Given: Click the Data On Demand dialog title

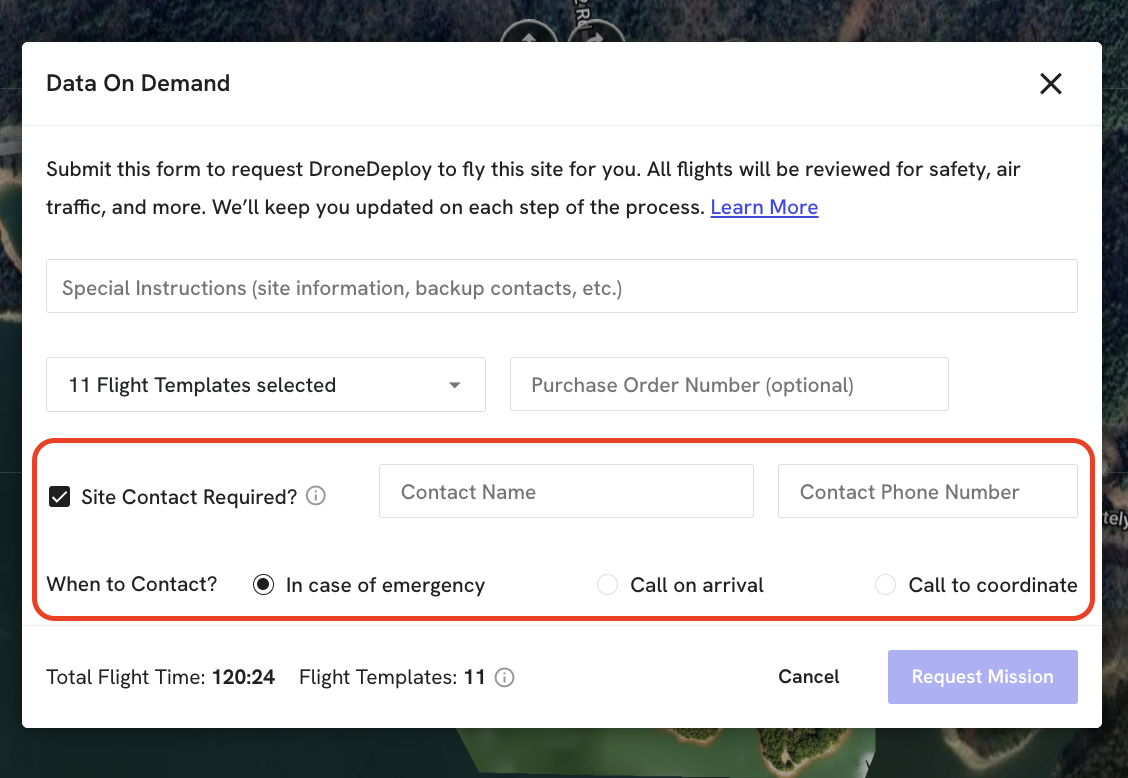Looking at the screenshot, I should 138,83.
